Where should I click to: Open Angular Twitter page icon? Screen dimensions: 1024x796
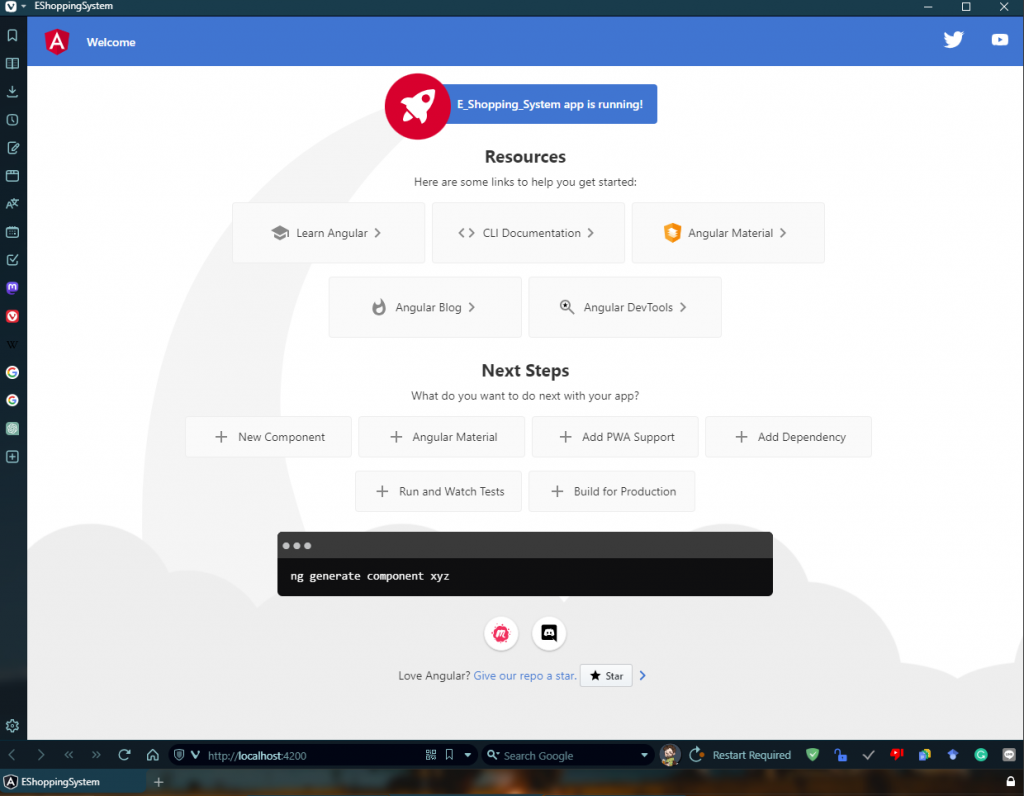[x=953, y=40]
